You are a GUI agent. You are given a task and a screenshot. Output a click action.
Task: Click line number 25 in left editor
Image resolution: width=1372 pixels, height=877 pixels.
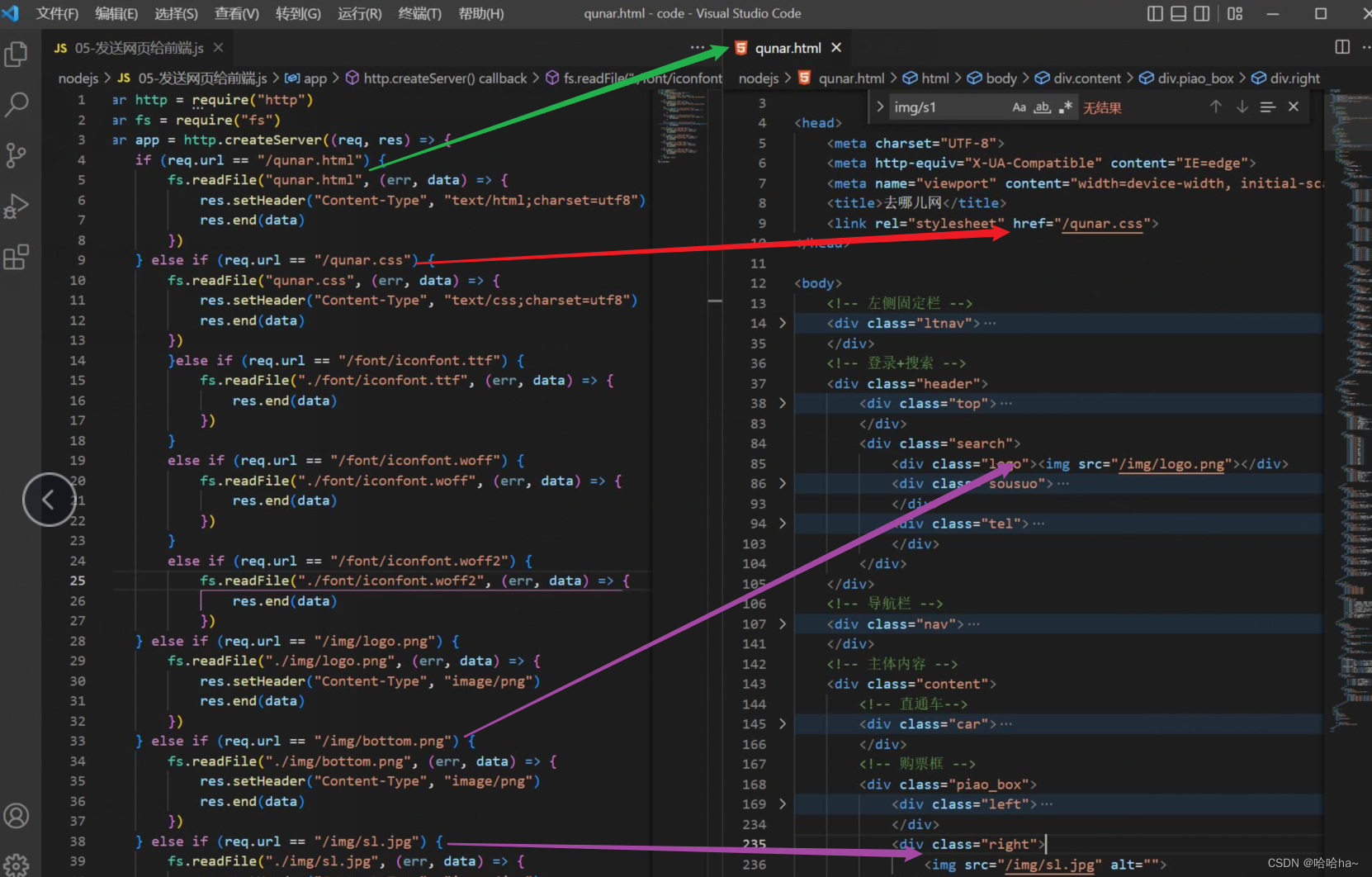[78, 580]
